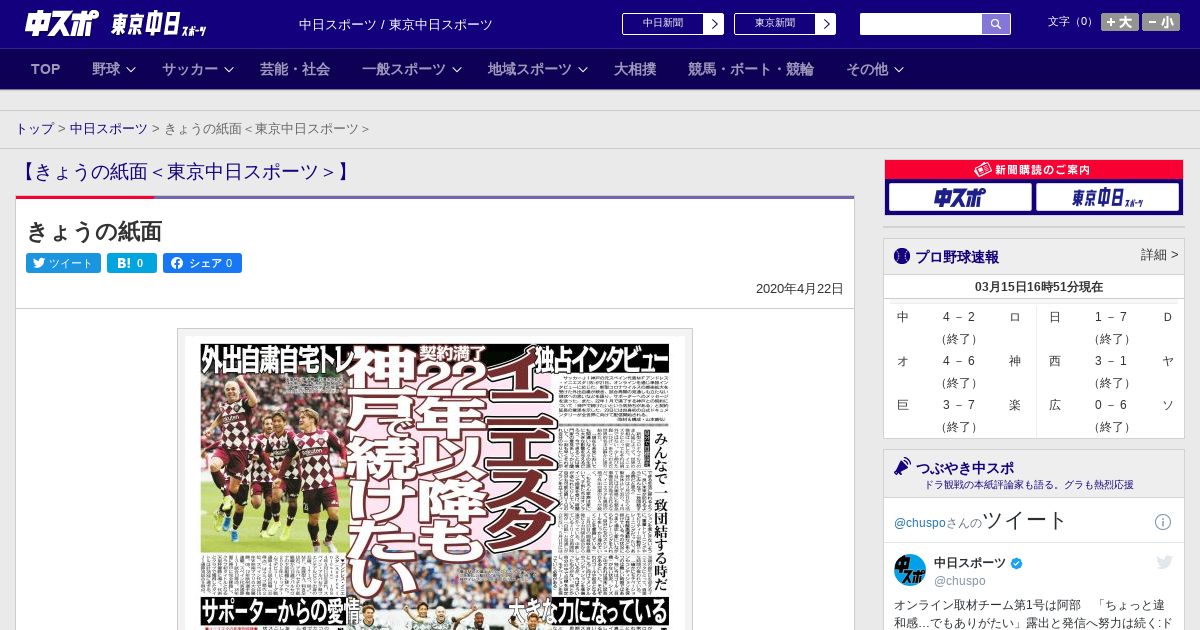Viewport: 1200px width, 630px height.
Task: Click the megaphone icon by つぶやき中スポ
Action: click(902, 466)
